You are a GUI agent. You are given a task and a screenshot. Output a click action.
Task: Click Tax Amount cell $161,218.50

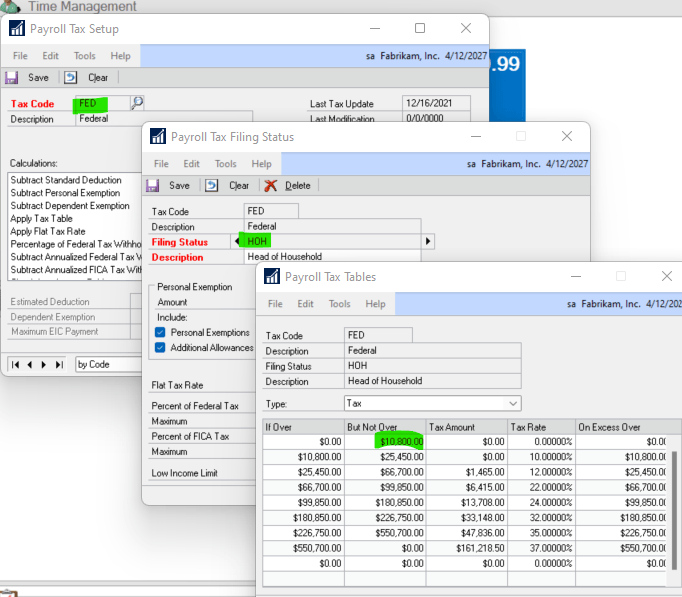tap(467, 548)
